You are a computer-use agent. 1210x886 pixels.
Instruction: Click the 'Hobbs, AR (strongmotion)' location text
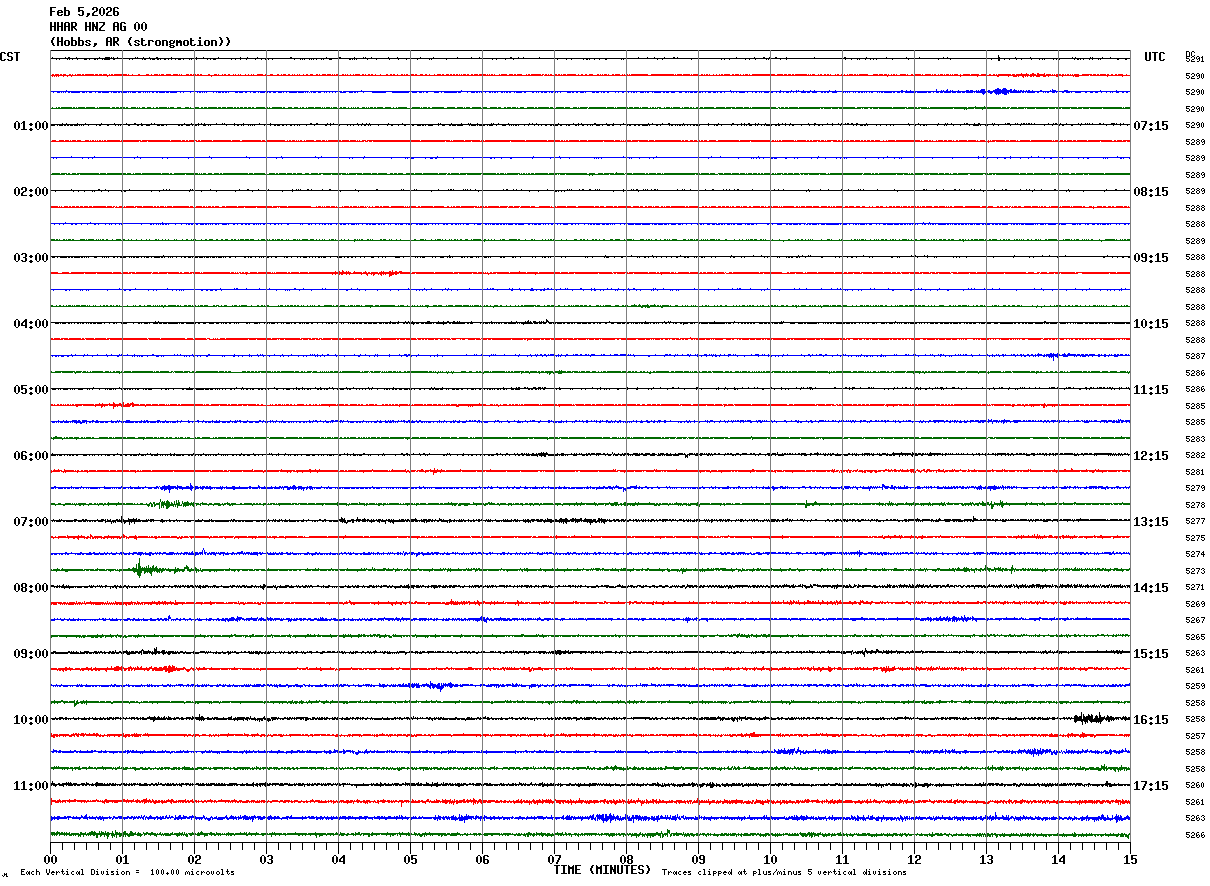[x=140, y=42]
